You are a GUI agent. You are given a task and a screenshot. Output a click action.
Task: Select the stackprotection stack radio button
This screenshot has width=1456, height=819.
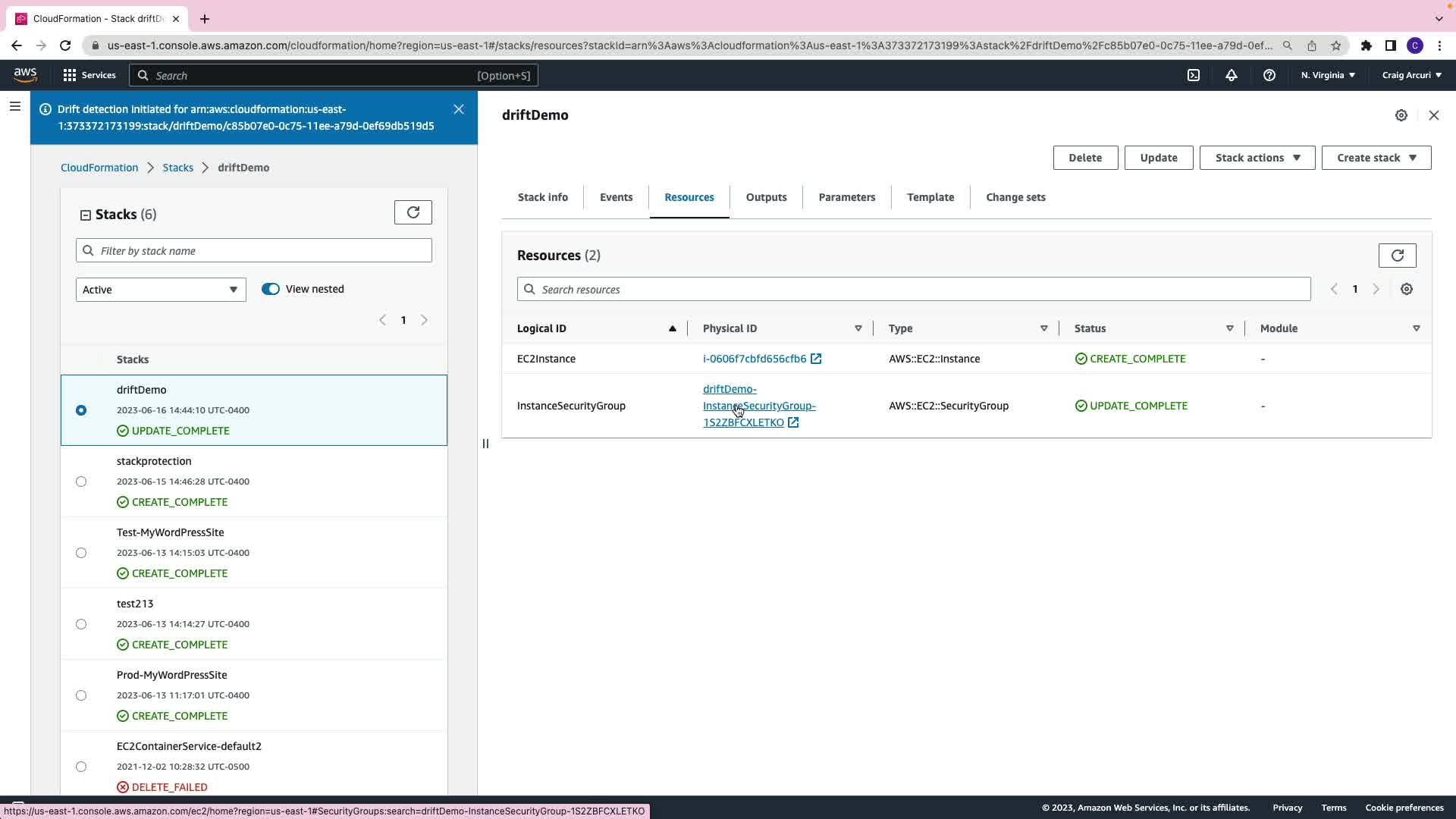pyautogui.click(x=81, y=482)
